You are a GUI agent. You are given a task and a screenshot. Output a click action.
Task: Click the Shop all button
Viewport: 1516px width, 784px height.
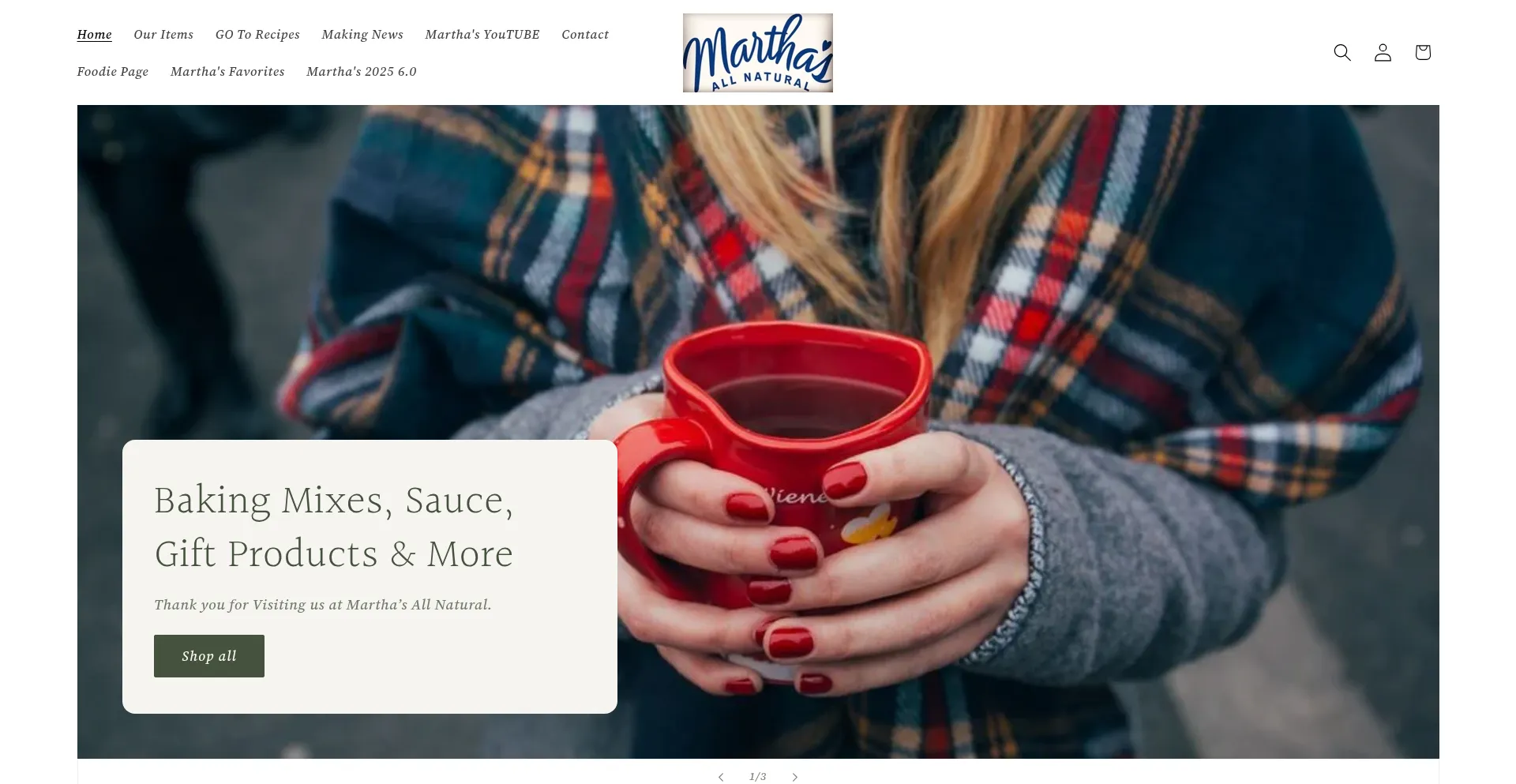click(x=209, y=656)
